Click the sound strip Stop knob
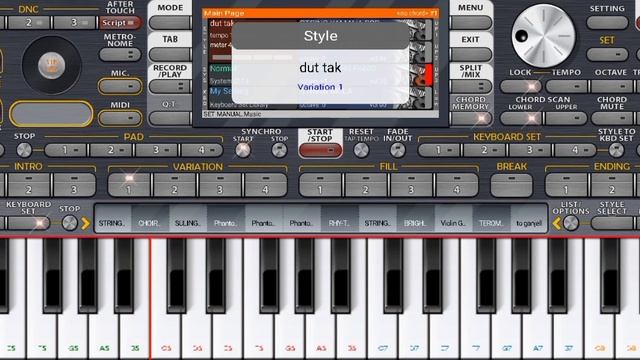Viewport: 640px width, 360px height. [70, 223]
